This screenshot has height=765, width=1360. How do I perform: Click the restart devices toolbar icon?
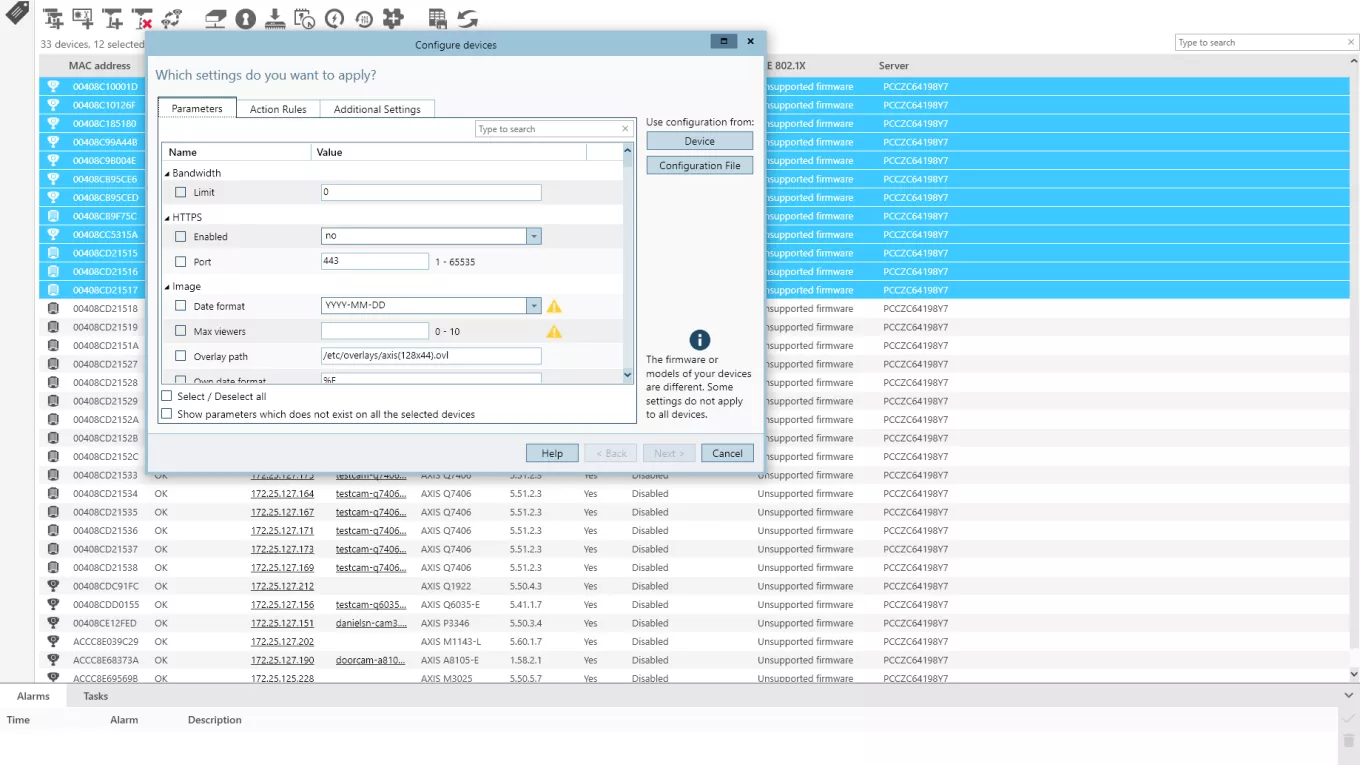(335, 17)
